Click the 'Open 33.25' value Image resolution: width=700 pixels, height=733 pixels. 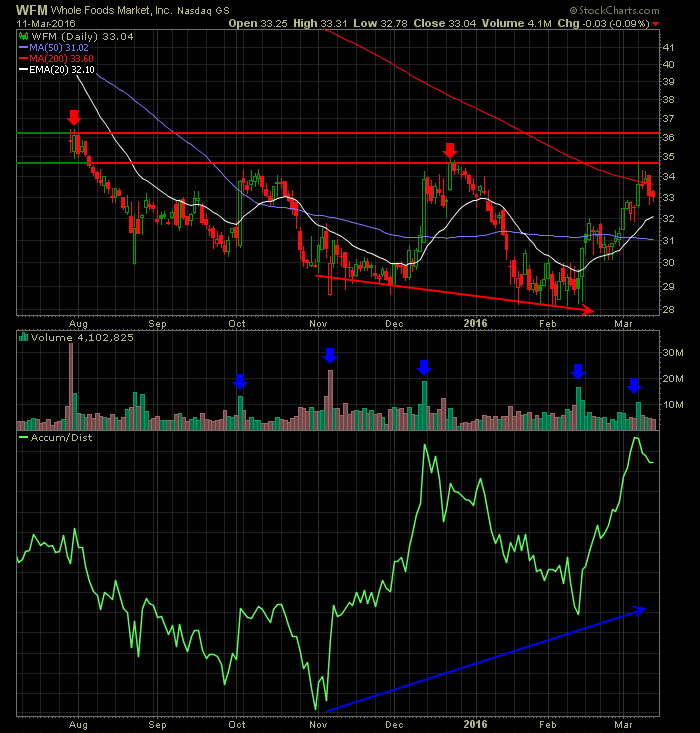258,23
